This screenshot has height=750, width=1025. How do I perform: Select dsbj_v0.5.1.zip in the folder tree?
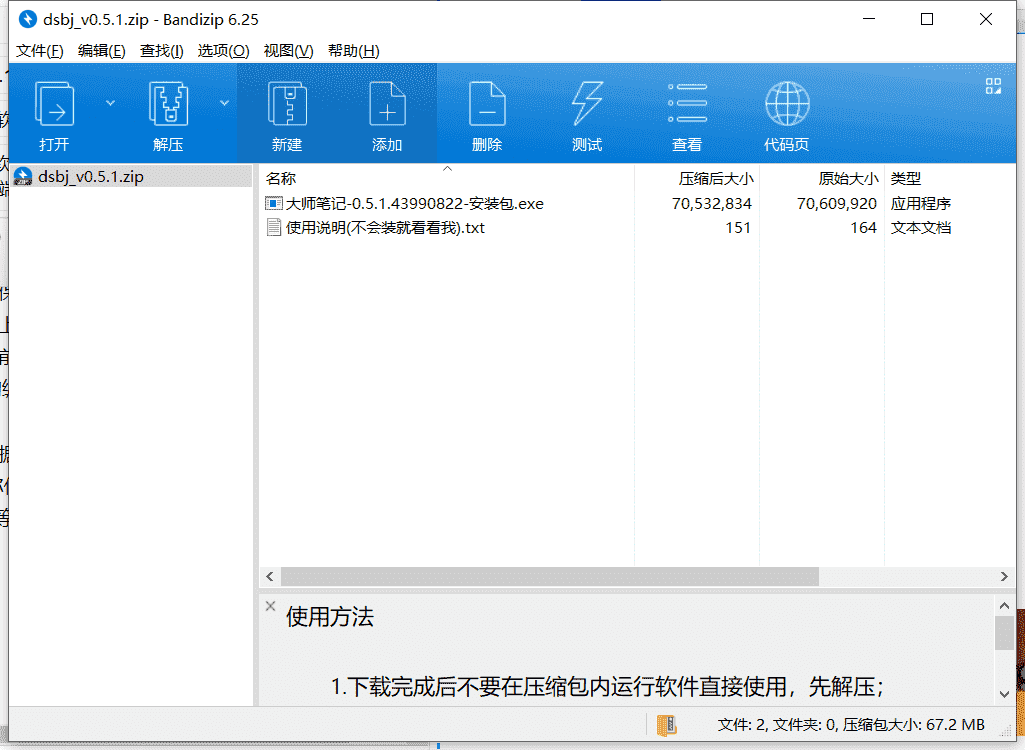click(132, 177)
